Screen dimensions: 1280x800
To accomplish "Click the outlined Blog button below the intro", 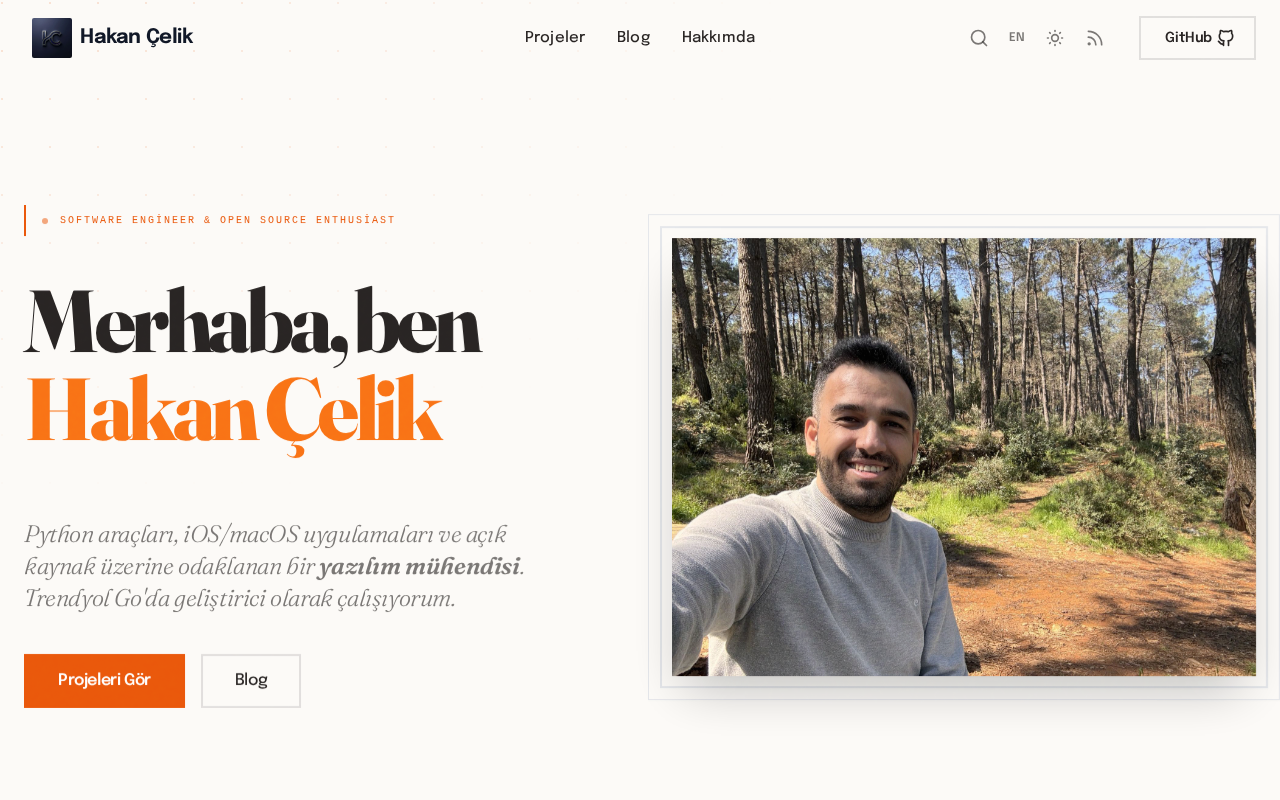I will [x=251, y=681].
